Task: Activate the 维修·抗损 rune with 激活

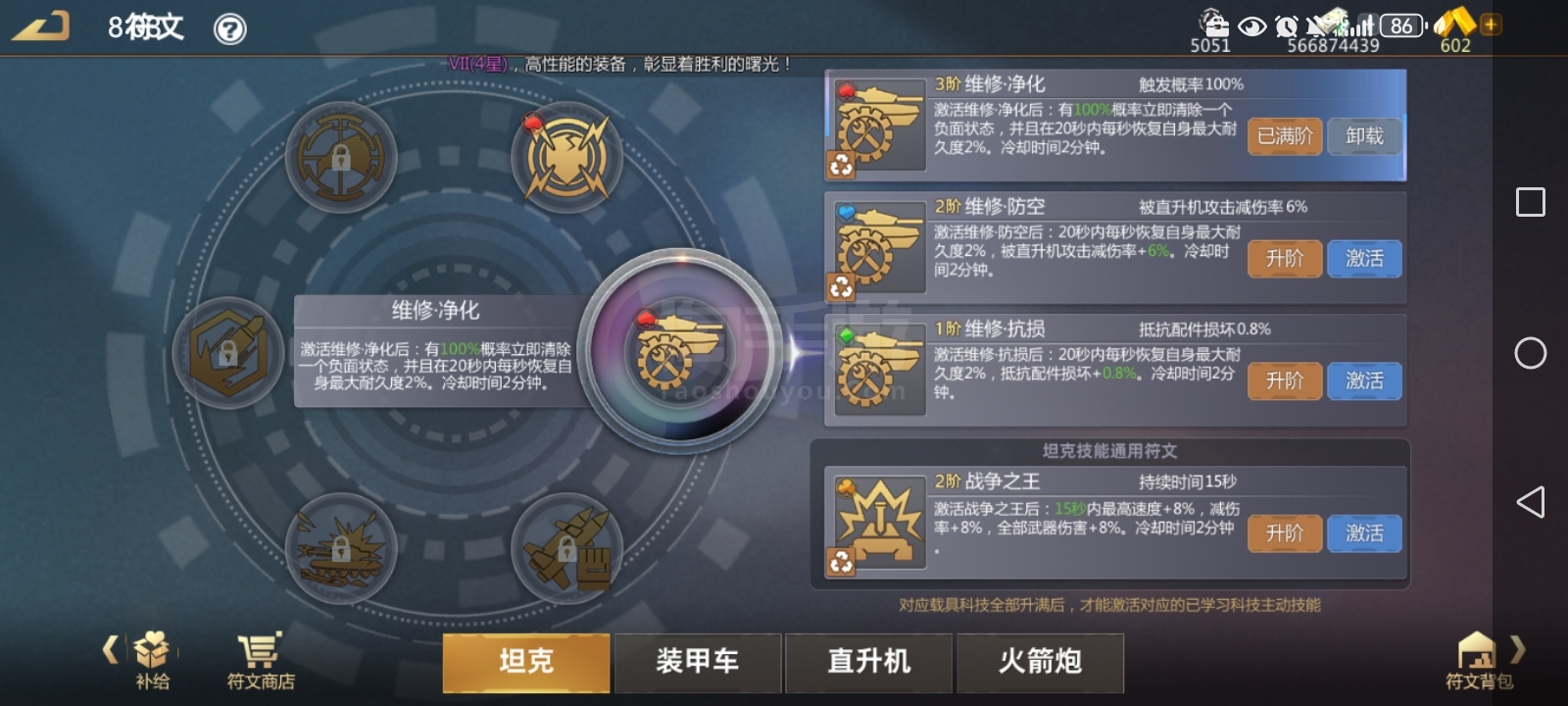Action: tap(1364, 380)
